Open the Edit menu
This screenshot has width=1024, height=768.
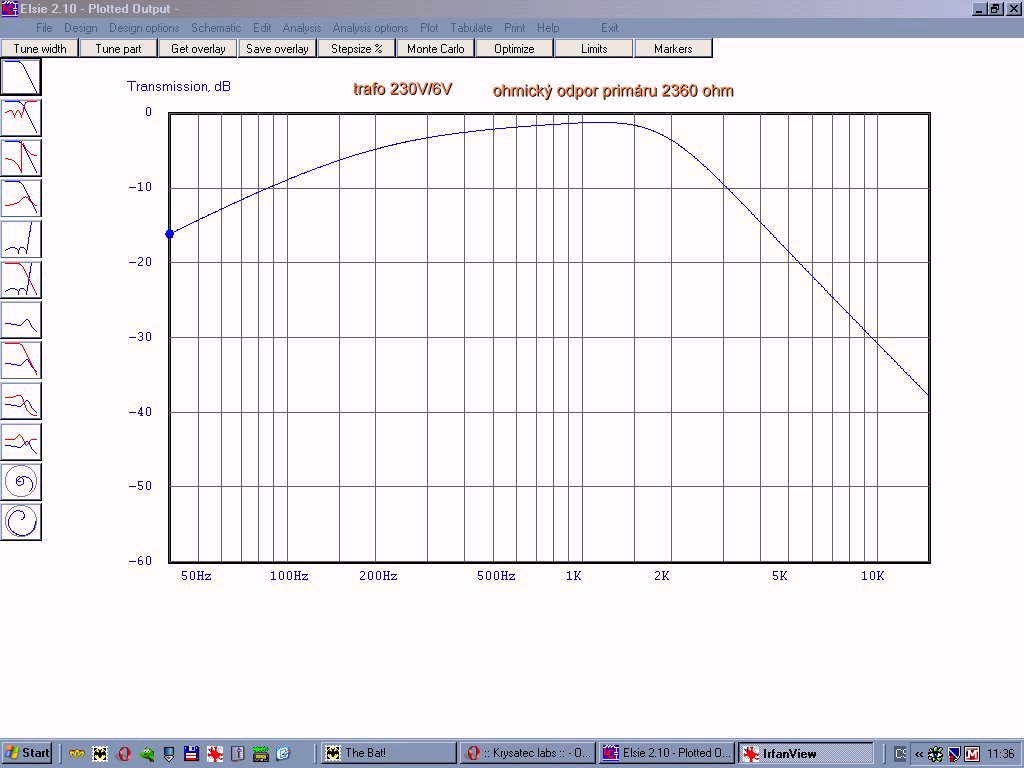262,28
